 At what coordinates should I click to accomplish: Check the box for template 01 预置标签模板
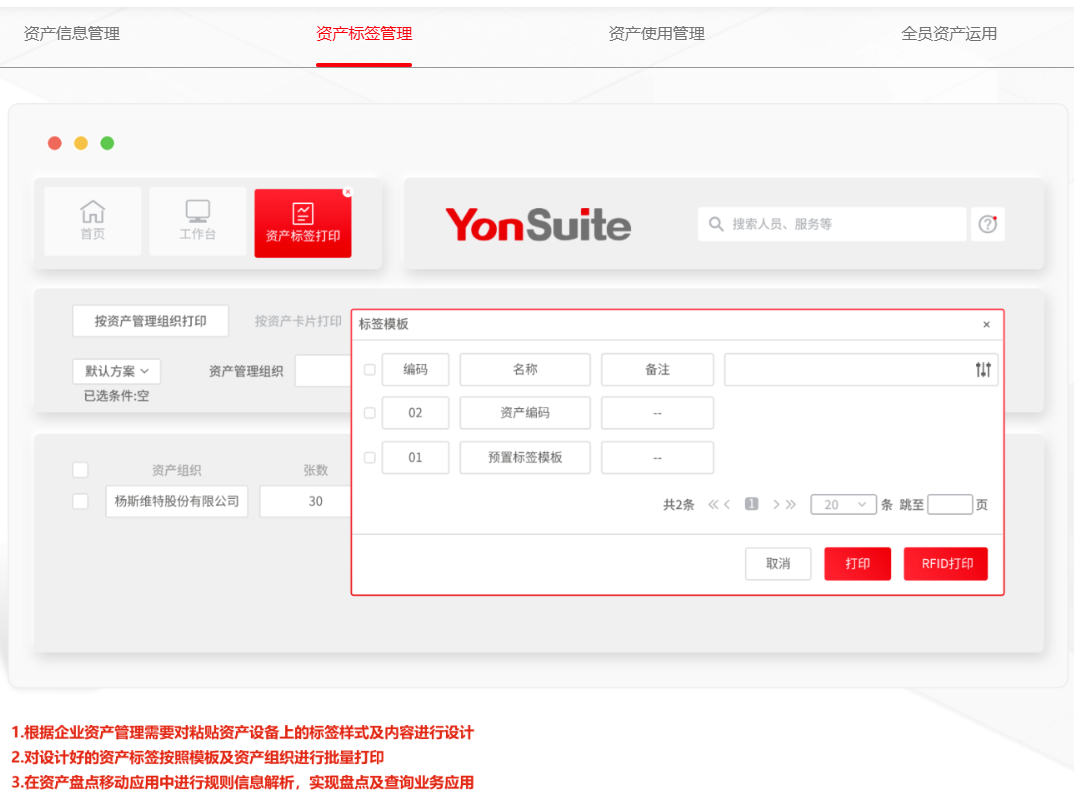point(370,457)
